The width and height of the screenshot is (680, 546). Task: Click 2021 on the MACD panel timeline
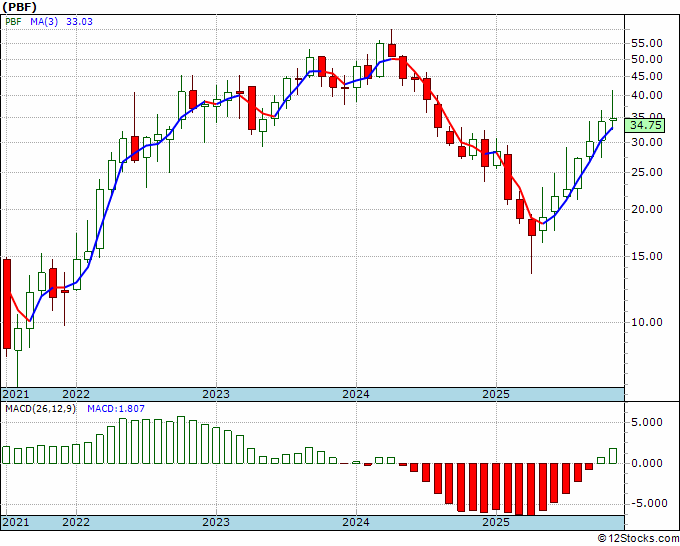point(16,522)
